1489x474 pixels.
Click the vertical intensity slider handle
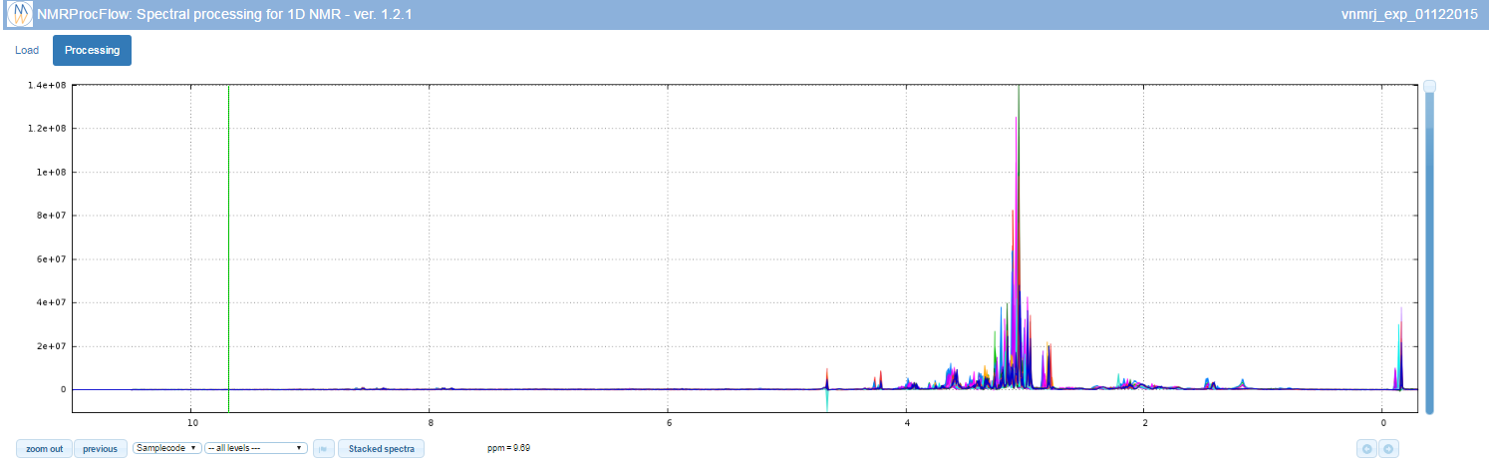[x=1429, y=87]
